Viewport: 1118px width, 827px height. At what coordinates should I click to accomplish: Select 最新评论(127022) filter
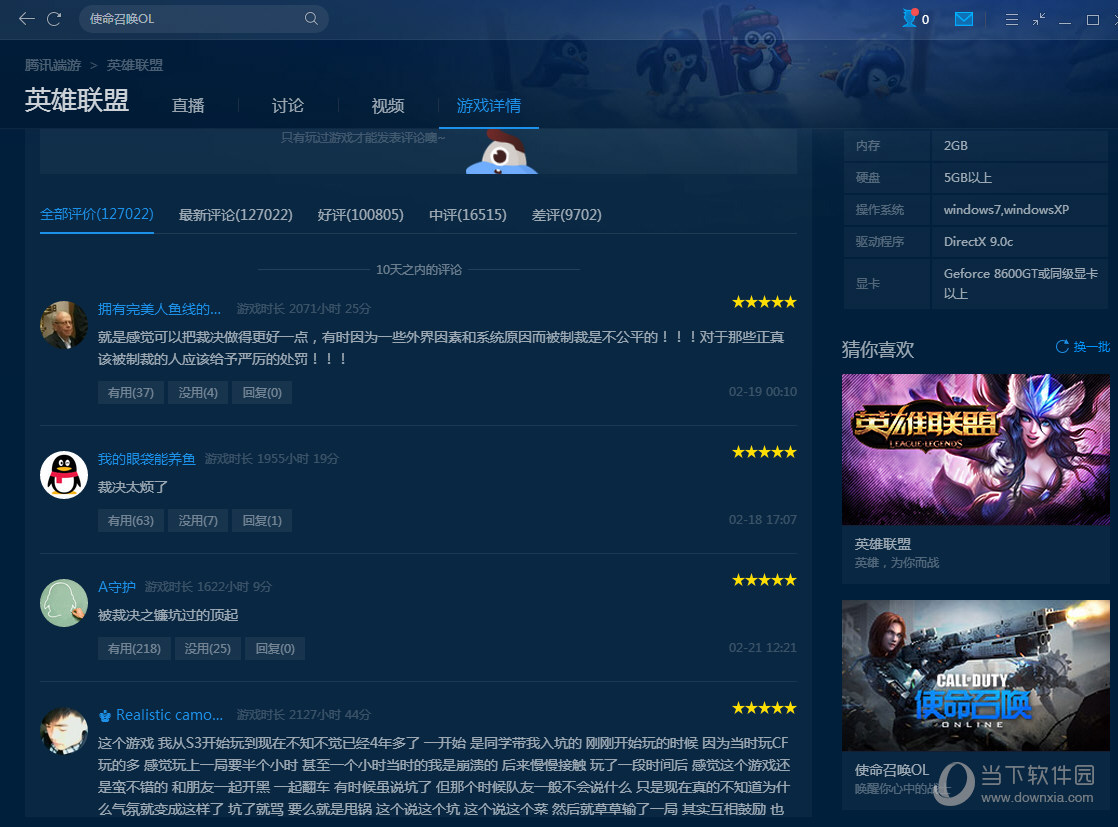click(235, 215)
